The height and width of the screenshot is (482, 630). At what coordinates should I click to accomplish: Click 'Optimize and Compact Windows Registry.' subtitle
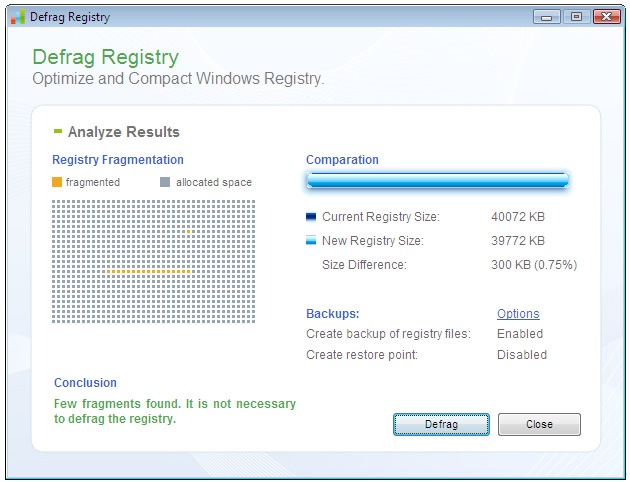[178, 78]
